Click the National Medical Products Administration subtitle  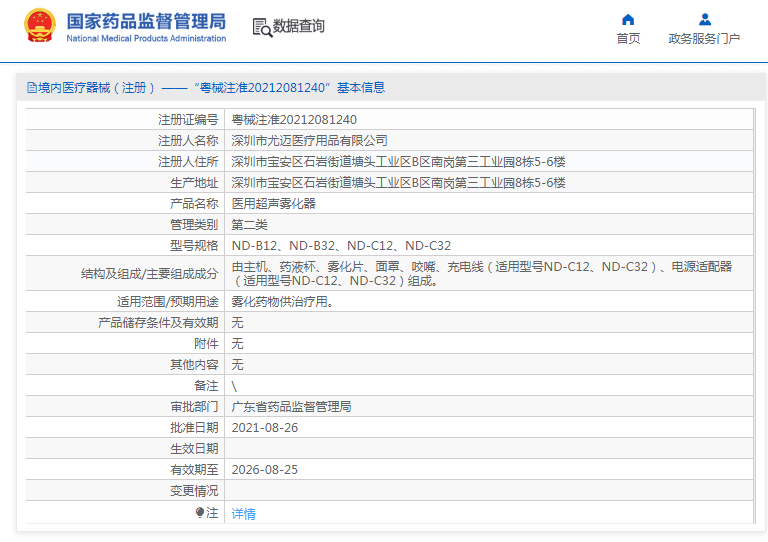tap(146, 39)
